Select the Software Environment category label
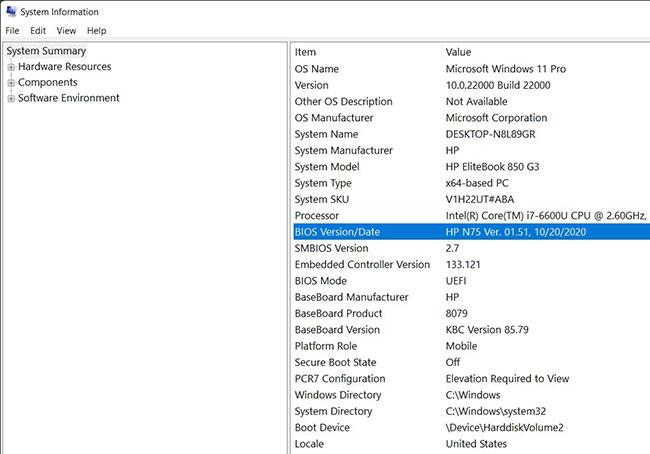 click(68, 99)
